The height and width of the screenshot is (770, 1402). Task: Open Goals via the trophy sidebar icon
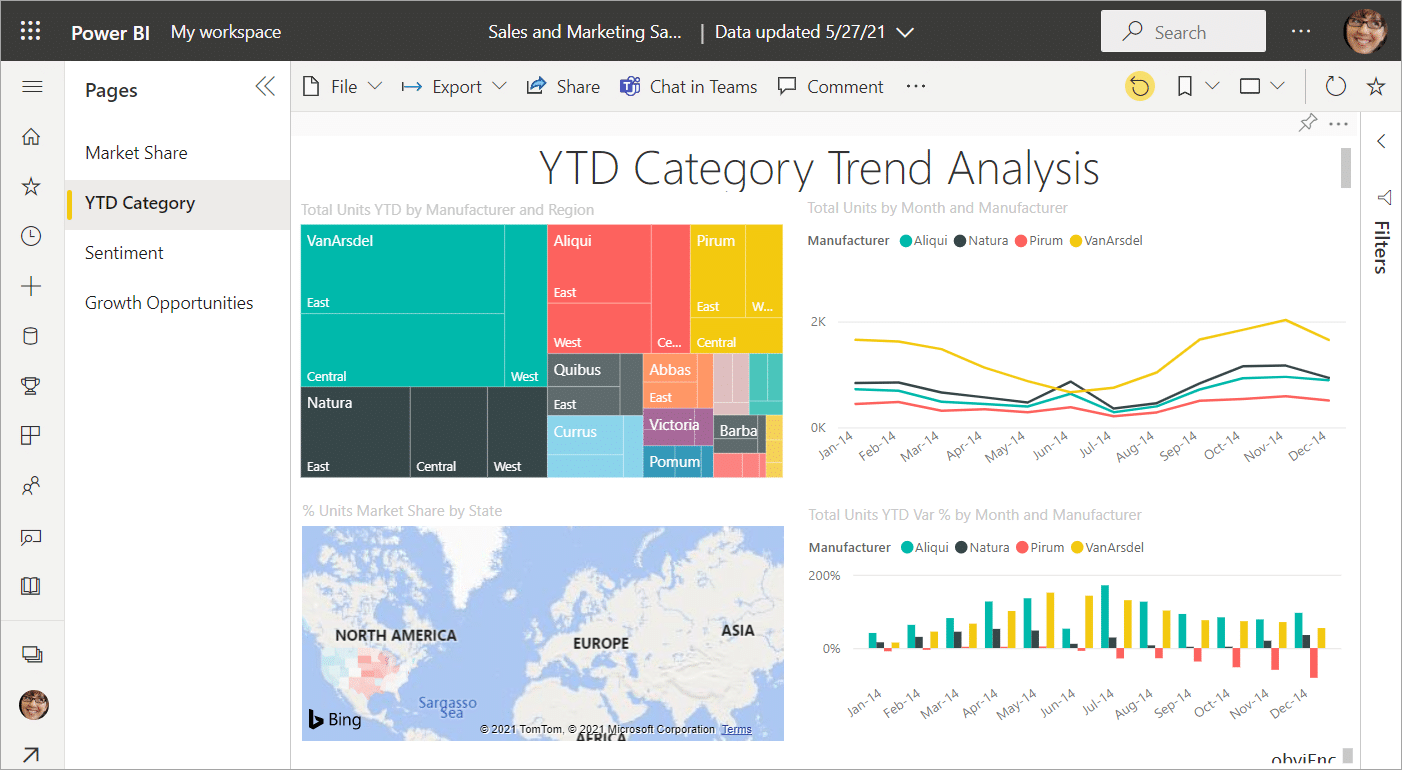click(x=31, y=385)
